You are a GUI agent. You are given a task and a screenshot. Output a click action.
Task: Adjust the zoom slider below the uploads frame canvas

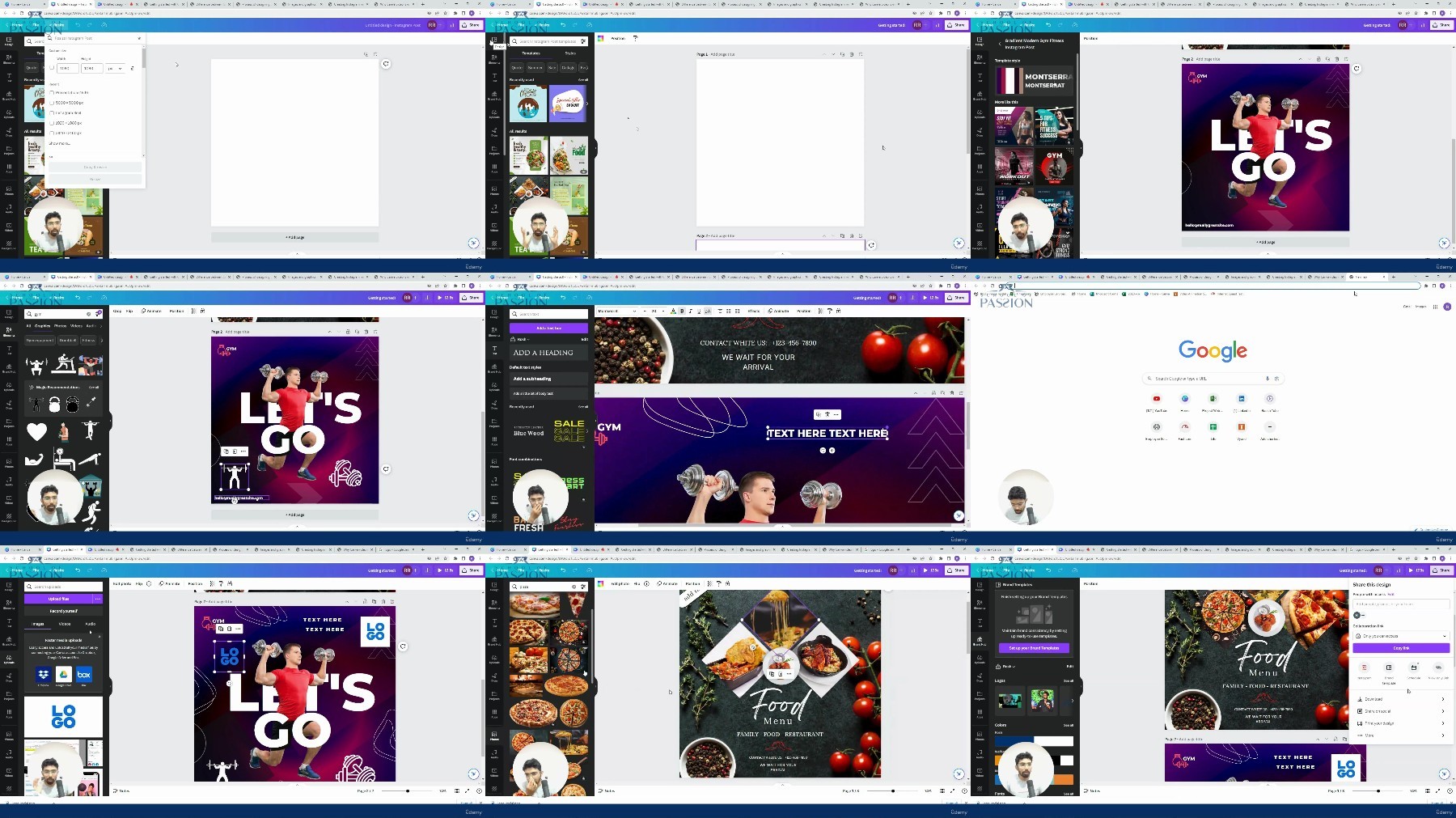pos(408,790)
